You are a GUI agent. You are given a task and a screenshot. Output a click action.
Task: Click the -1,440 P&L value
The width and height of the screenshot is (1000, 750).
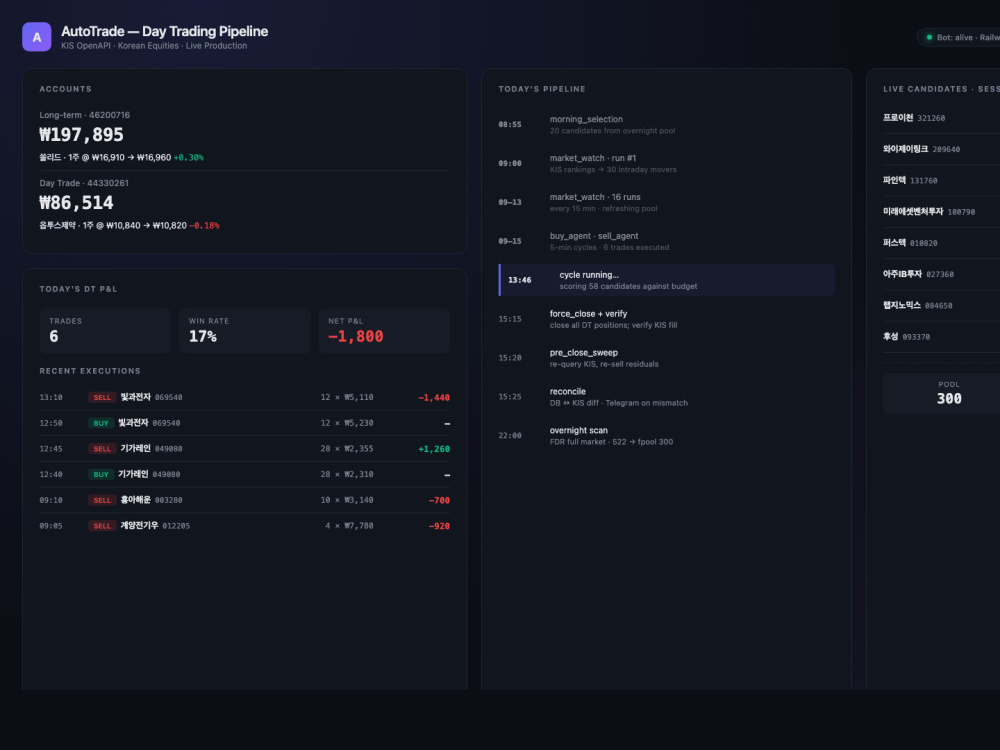click(434, 397)
